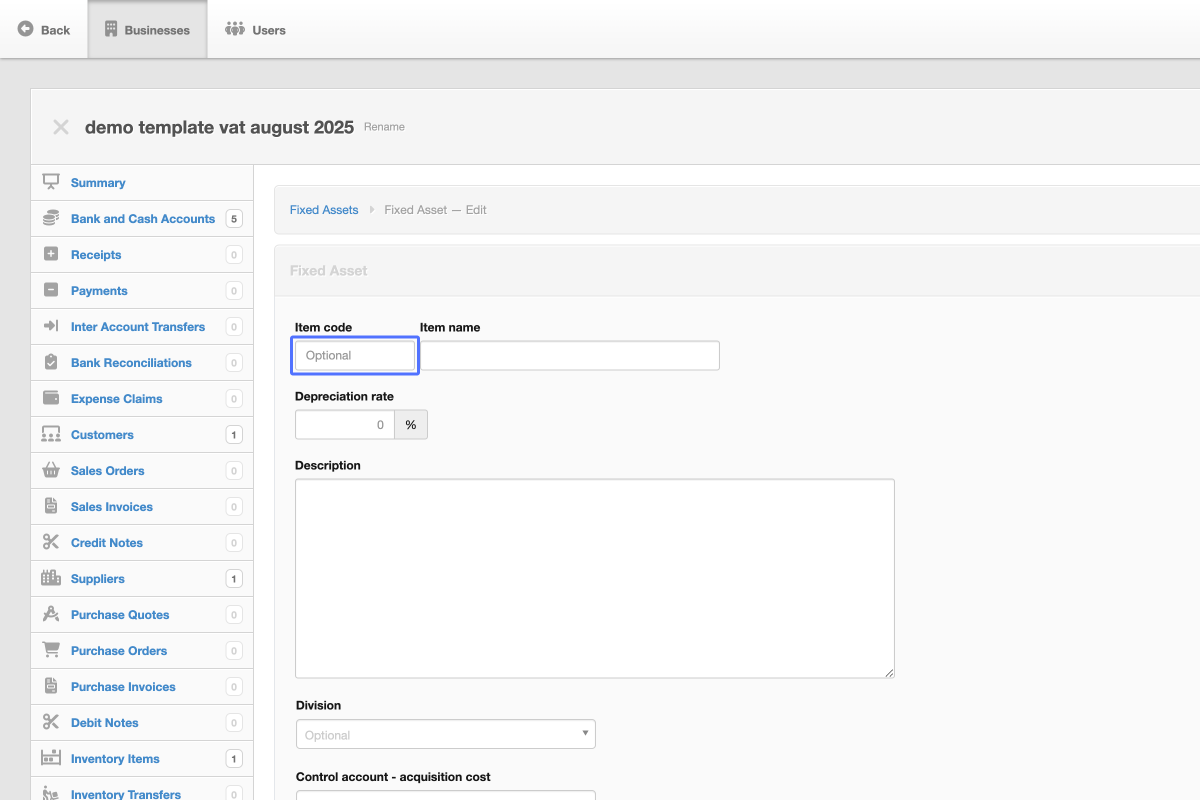Click inside the Description text area

point(594,578)
